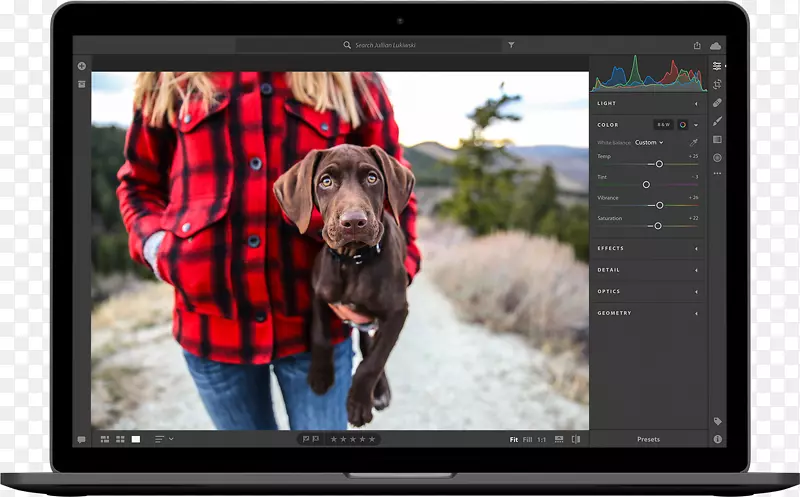Show the filmstrip icon

(559, 439)
